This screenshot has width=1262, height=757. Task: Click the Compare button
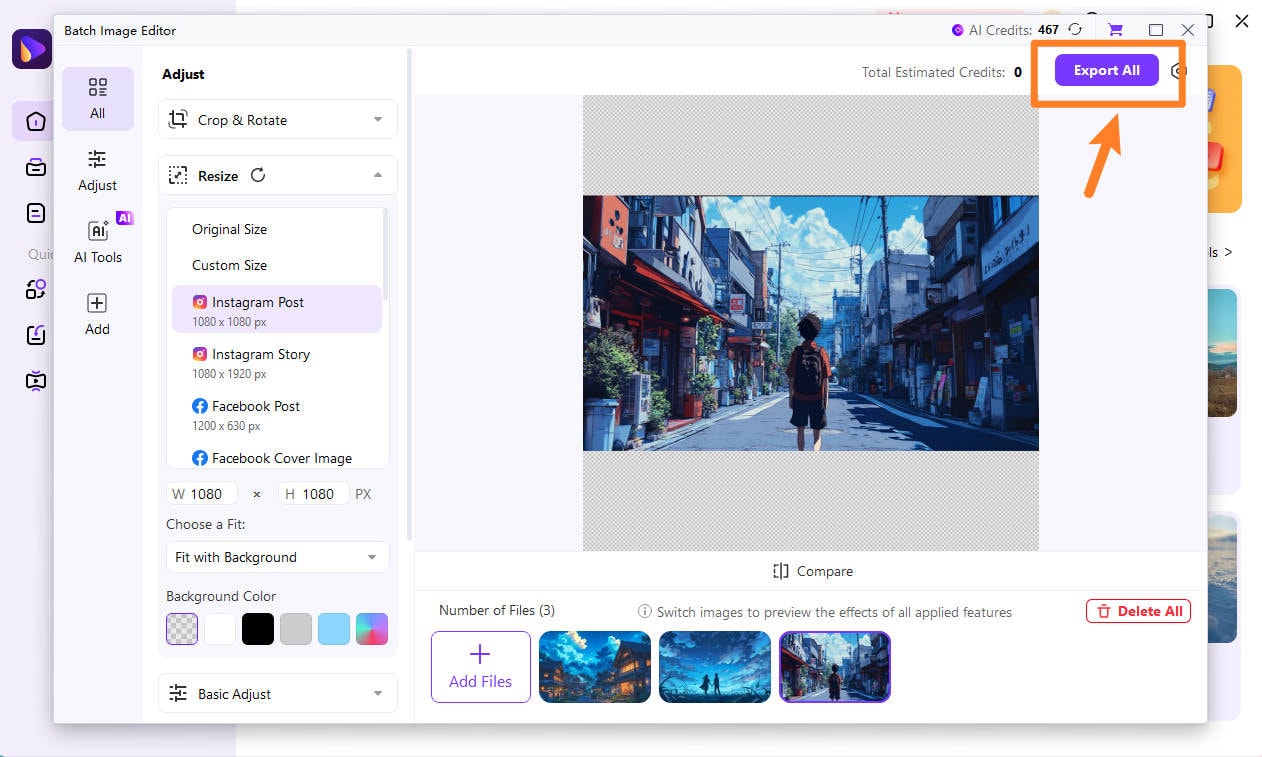812,571
